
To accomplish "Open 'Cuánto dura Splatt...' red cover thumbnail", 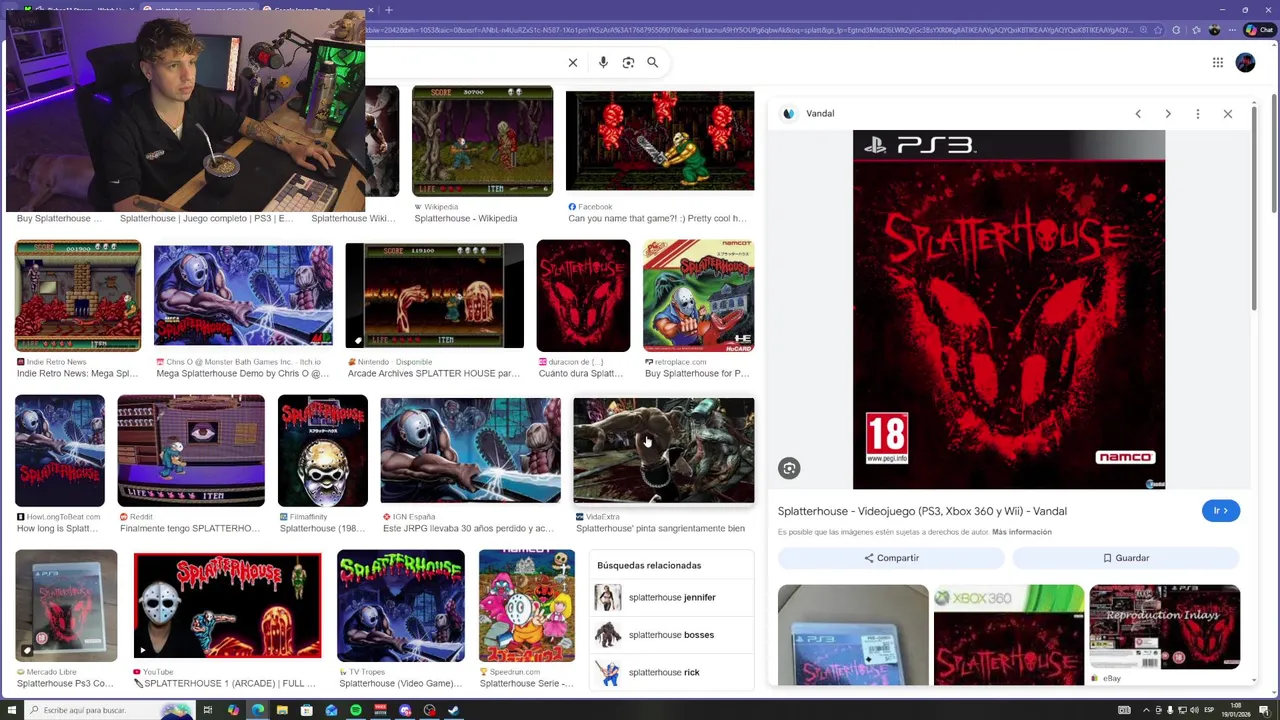I will coord(583,296).
